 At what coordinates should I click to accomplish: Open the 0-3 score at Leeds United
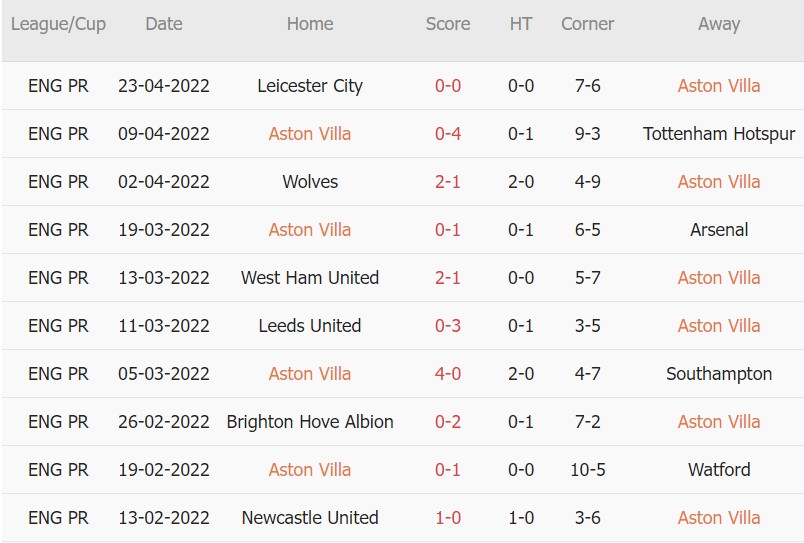click(448, 326)
